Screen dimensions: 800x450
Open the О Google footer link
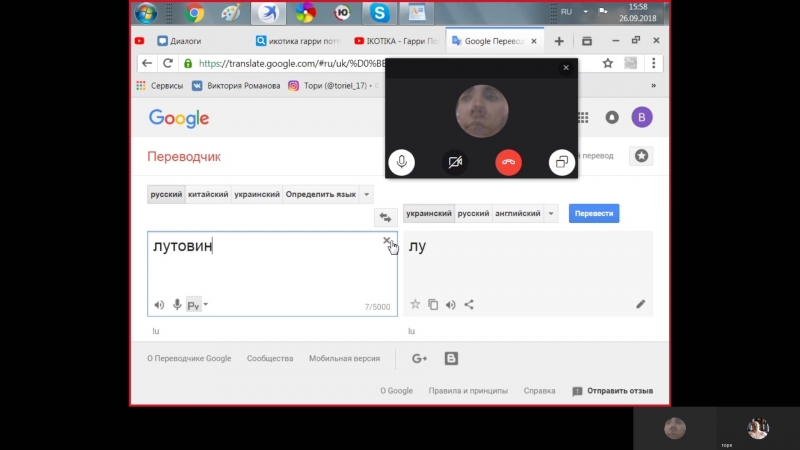[396, 391]
